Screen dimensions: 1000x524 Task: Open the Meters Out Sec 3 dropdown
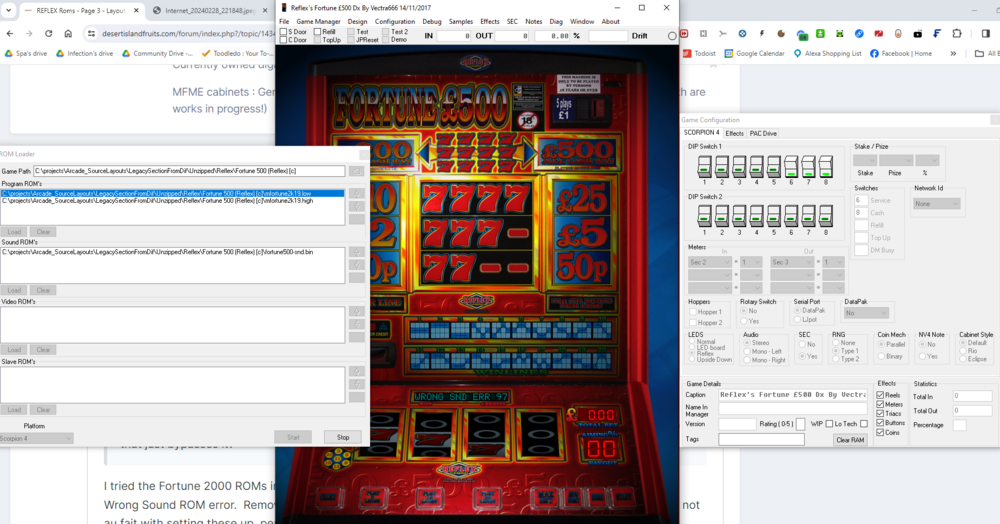click(791, 262)
